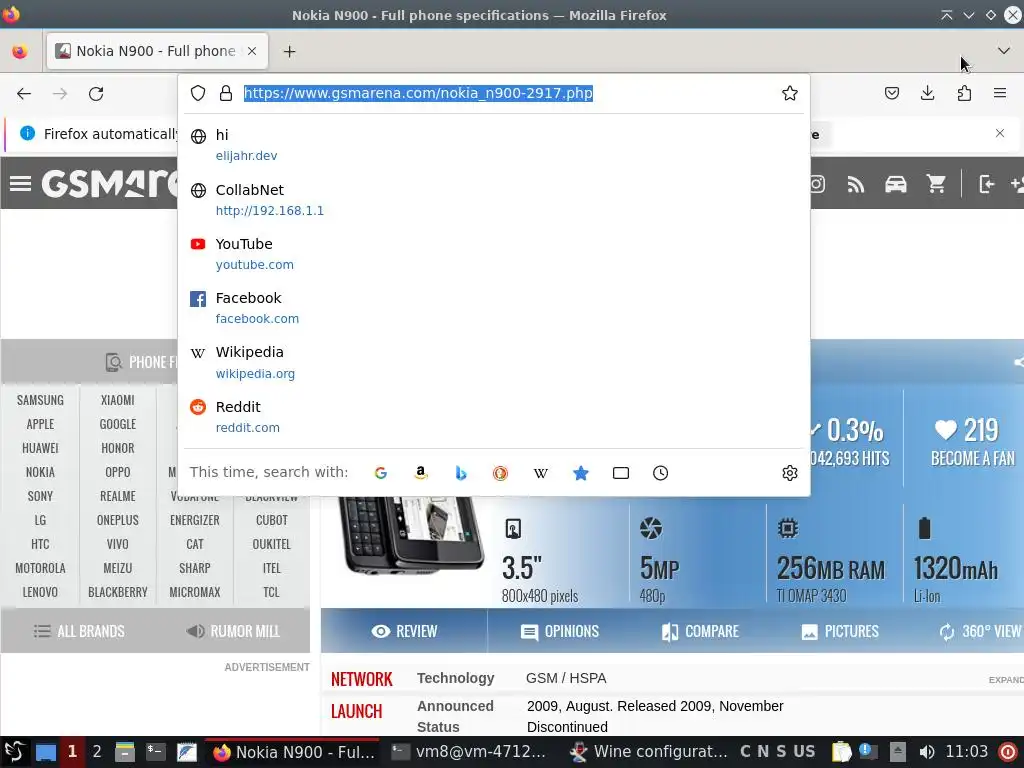
Task: Open the Downloads panel
Action: tap(927, 93)
